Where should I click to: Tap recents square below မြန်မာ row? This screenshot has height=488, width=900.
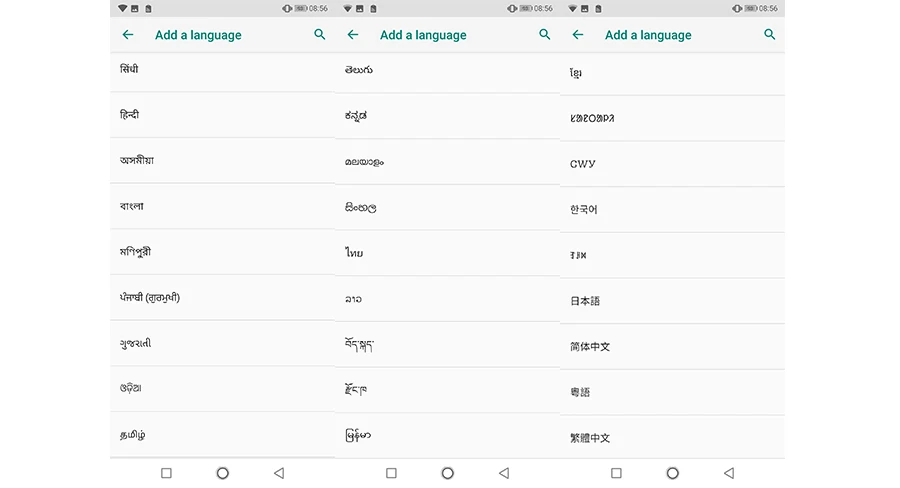coord(391,473)
